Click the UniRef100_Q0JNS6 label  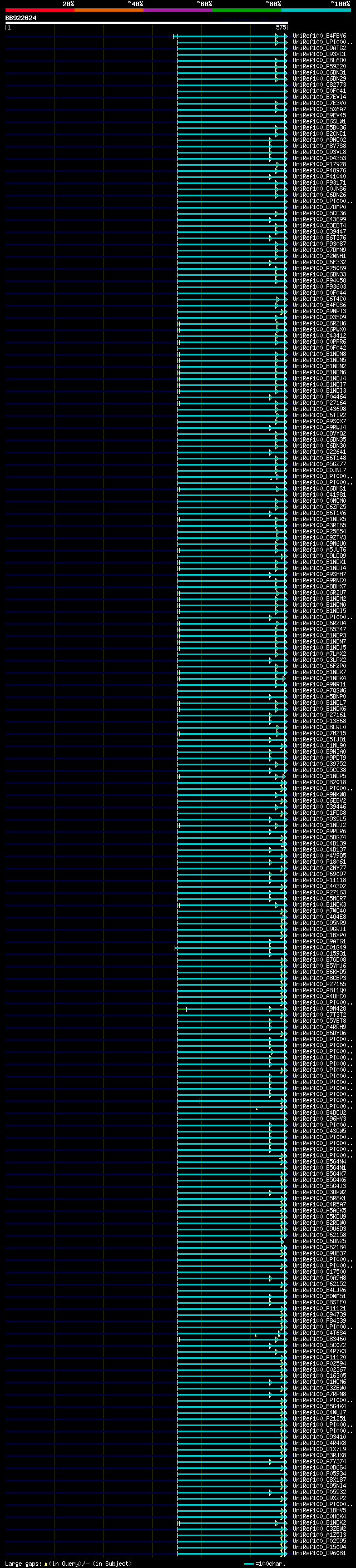319,189
